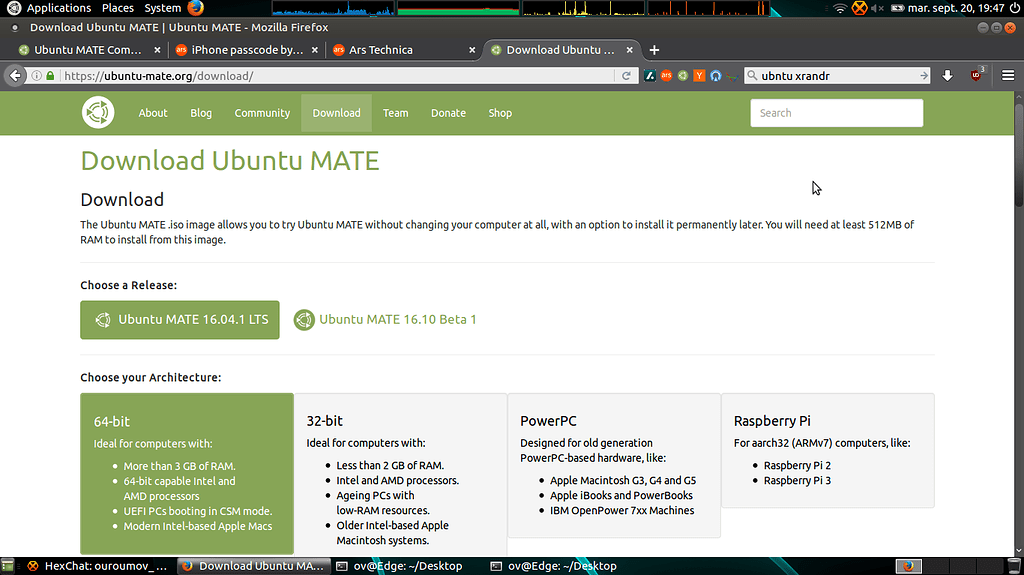Image resolution: width=1024 pixels, height=575 pixels.
Task: Select the Ubuntu MATE 16.10 Beta 1 release
Action: (385, 320)
